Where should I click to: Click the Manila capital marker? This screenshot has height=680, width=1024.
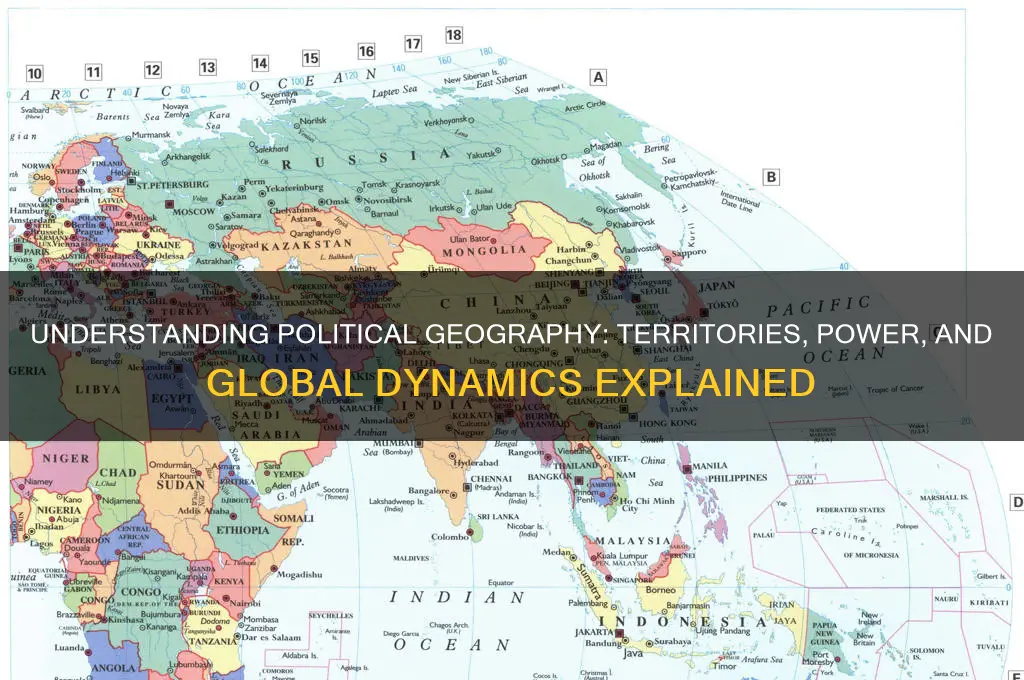(x=687, y=468)
